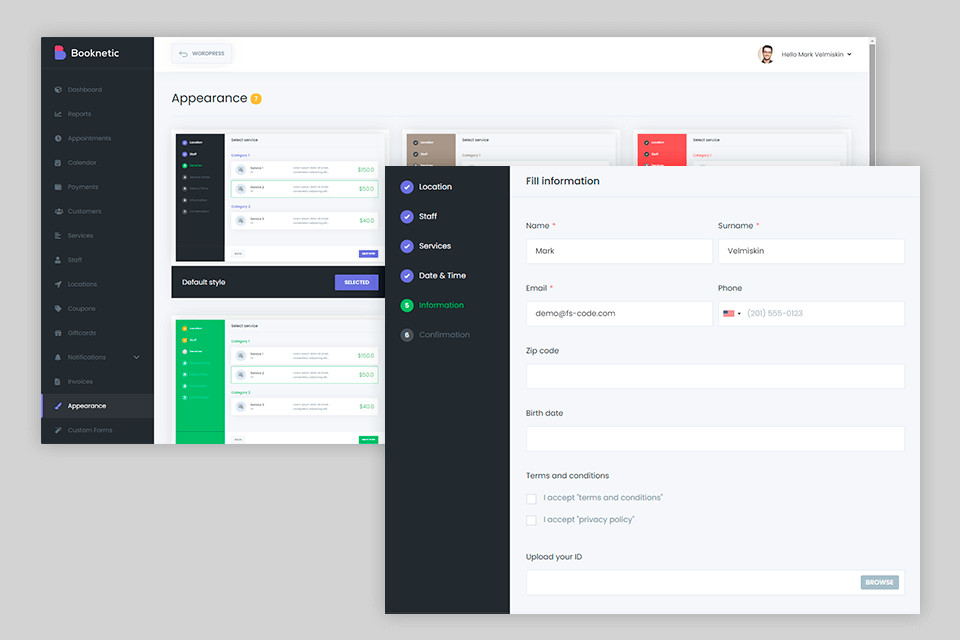
Task: Check I accept privacy policy
Action: pos(531,521)
